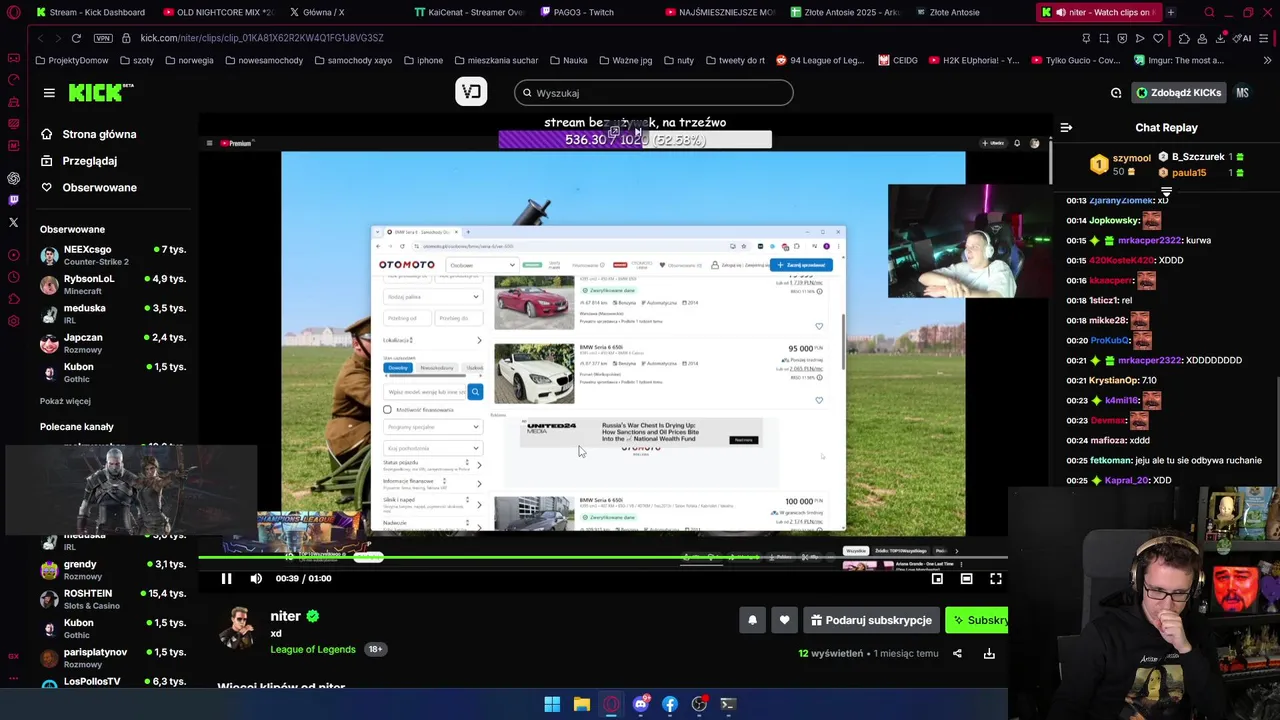Click into the Wyszukaj search field
The height and width of the screenshot is (720, 1280).
654,93
